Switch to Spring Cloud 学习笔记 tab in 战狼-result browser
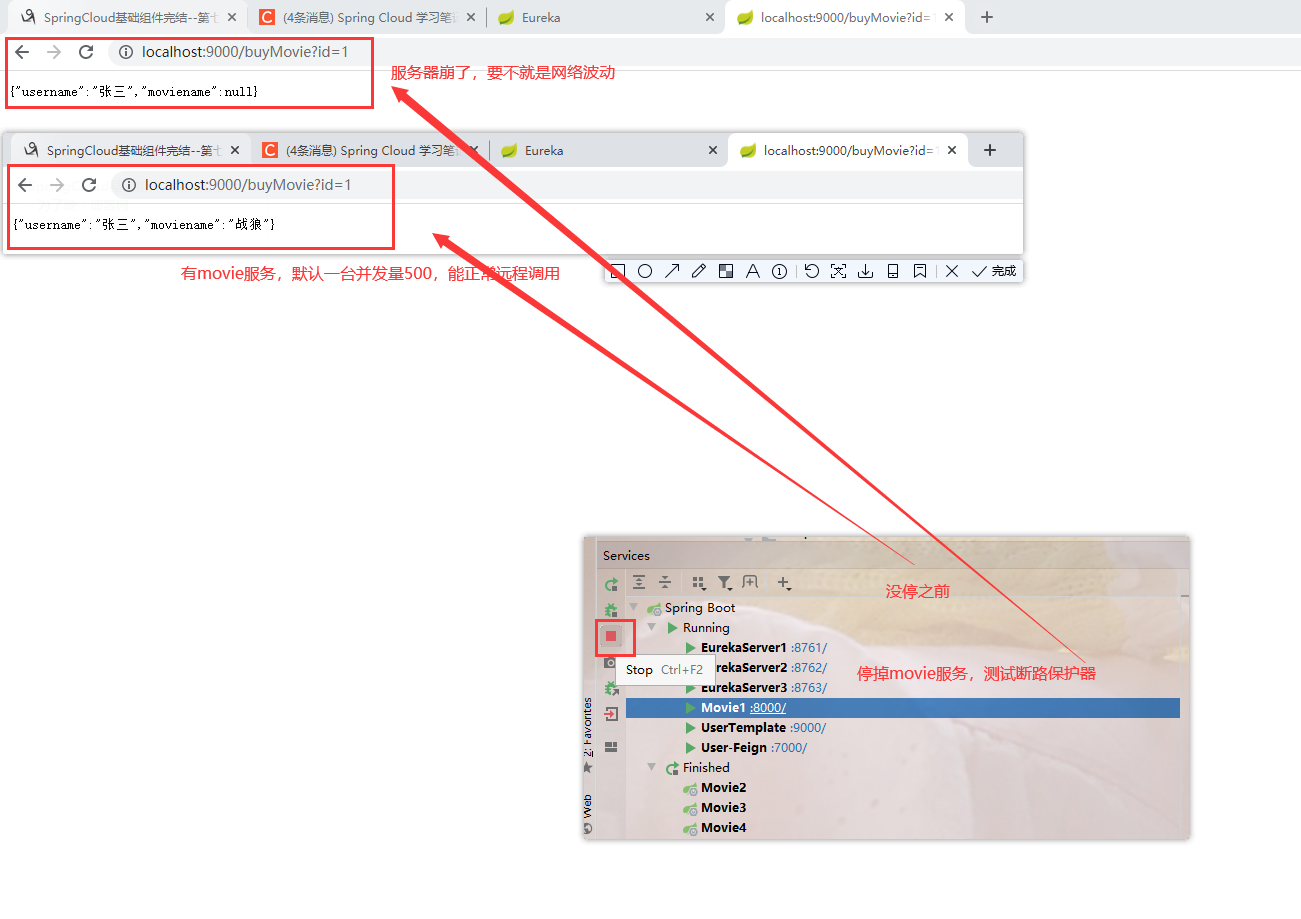This screenshot has height=919, width=1301. pos(371,150)
